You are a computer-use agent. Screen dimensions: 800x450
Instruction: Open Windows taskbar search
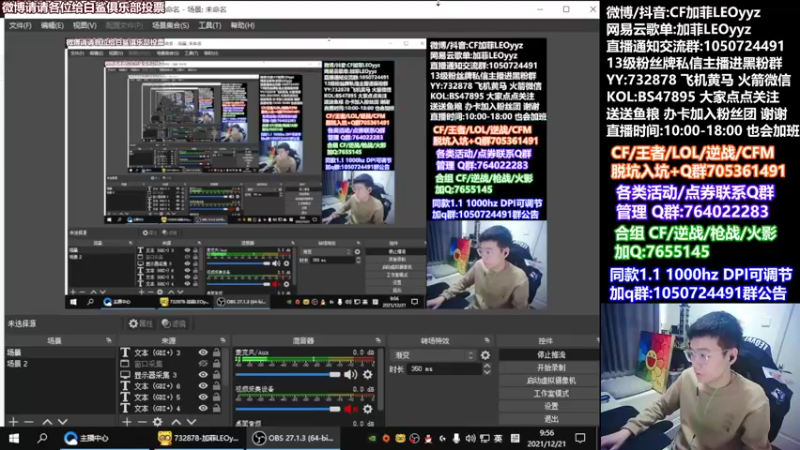pos(42,438)
